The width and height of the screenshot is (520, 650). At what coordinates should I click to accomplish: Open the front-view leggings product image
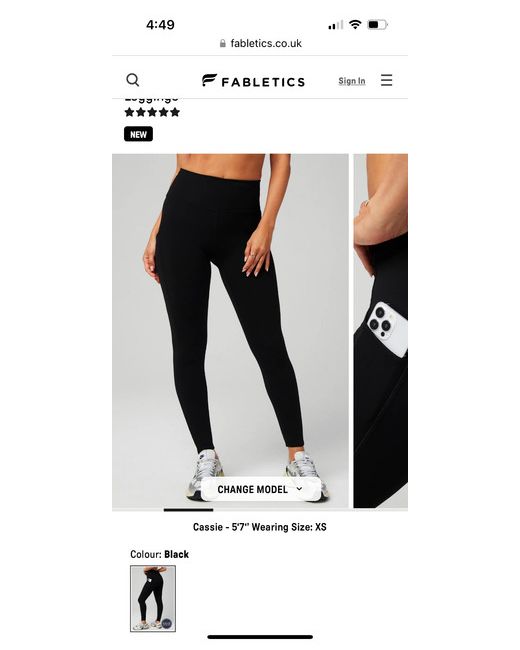230,330
